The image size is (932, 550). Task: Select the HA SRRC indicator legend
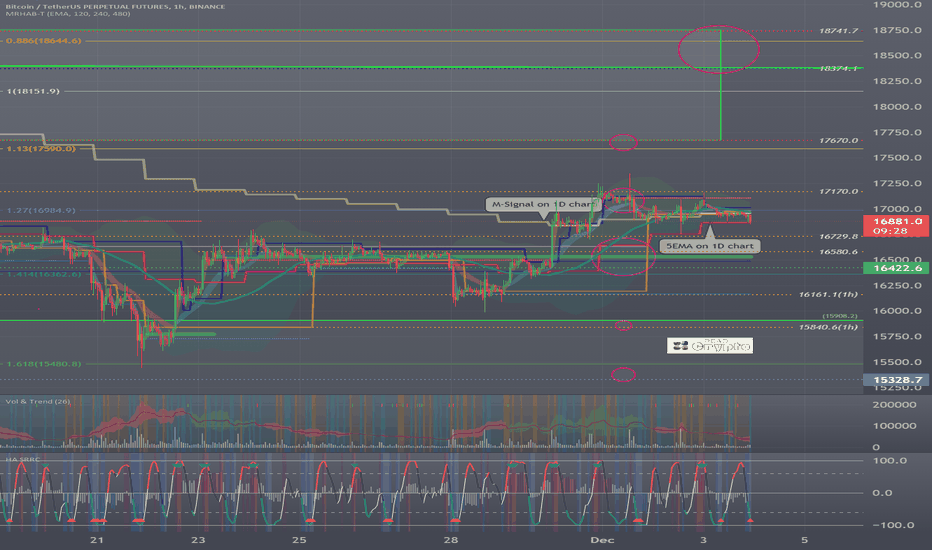click(23, 460)
